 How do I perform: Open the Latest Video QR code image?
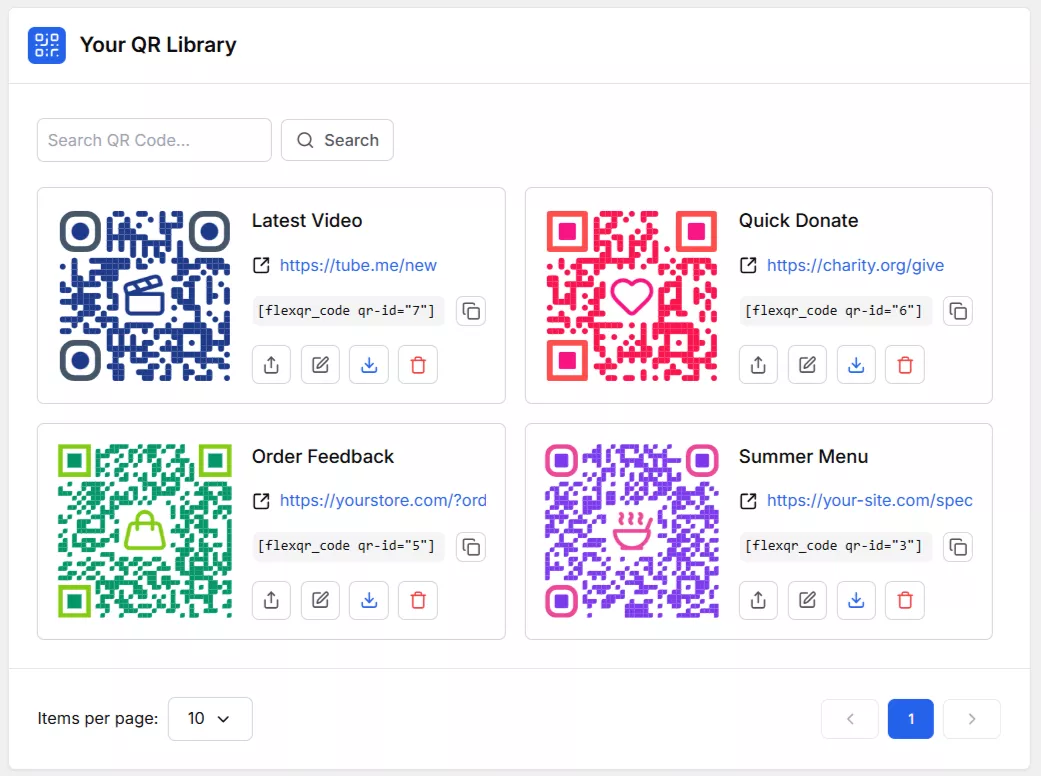[145, 296]
